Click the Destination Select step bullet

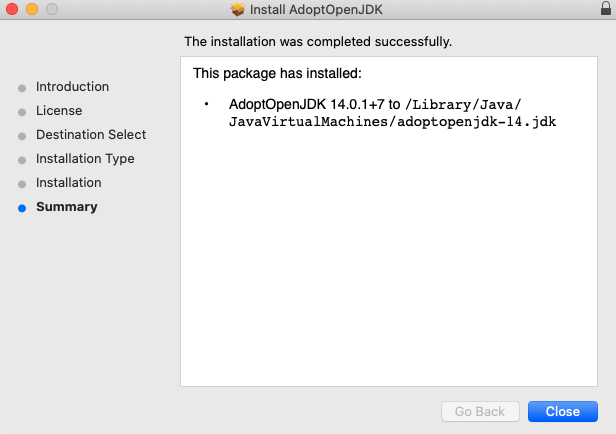point(21,136)
